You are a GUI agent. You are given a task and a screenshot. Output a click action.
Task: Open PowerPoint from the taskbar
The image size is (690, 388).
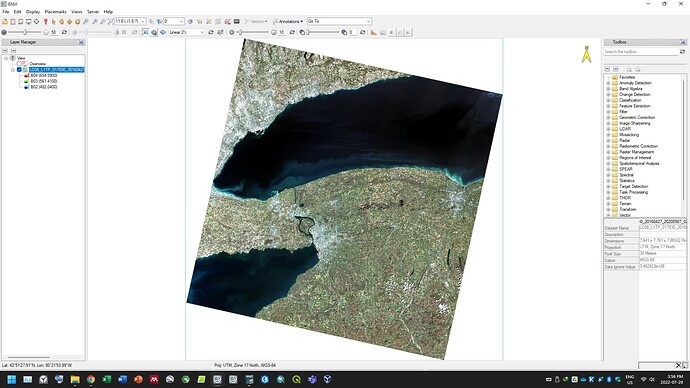(138, 379)
